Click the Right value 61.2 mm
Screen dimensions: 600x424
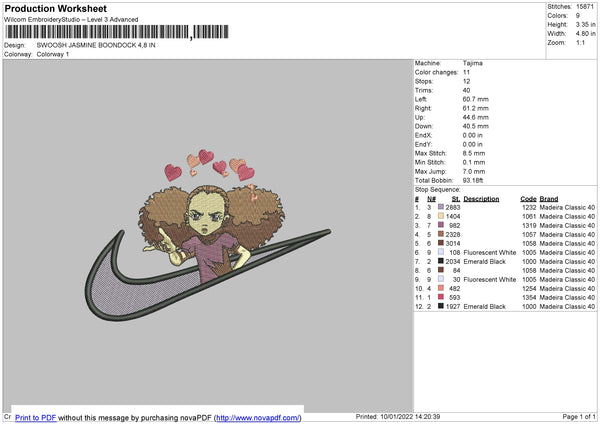(x=476, y=108)
